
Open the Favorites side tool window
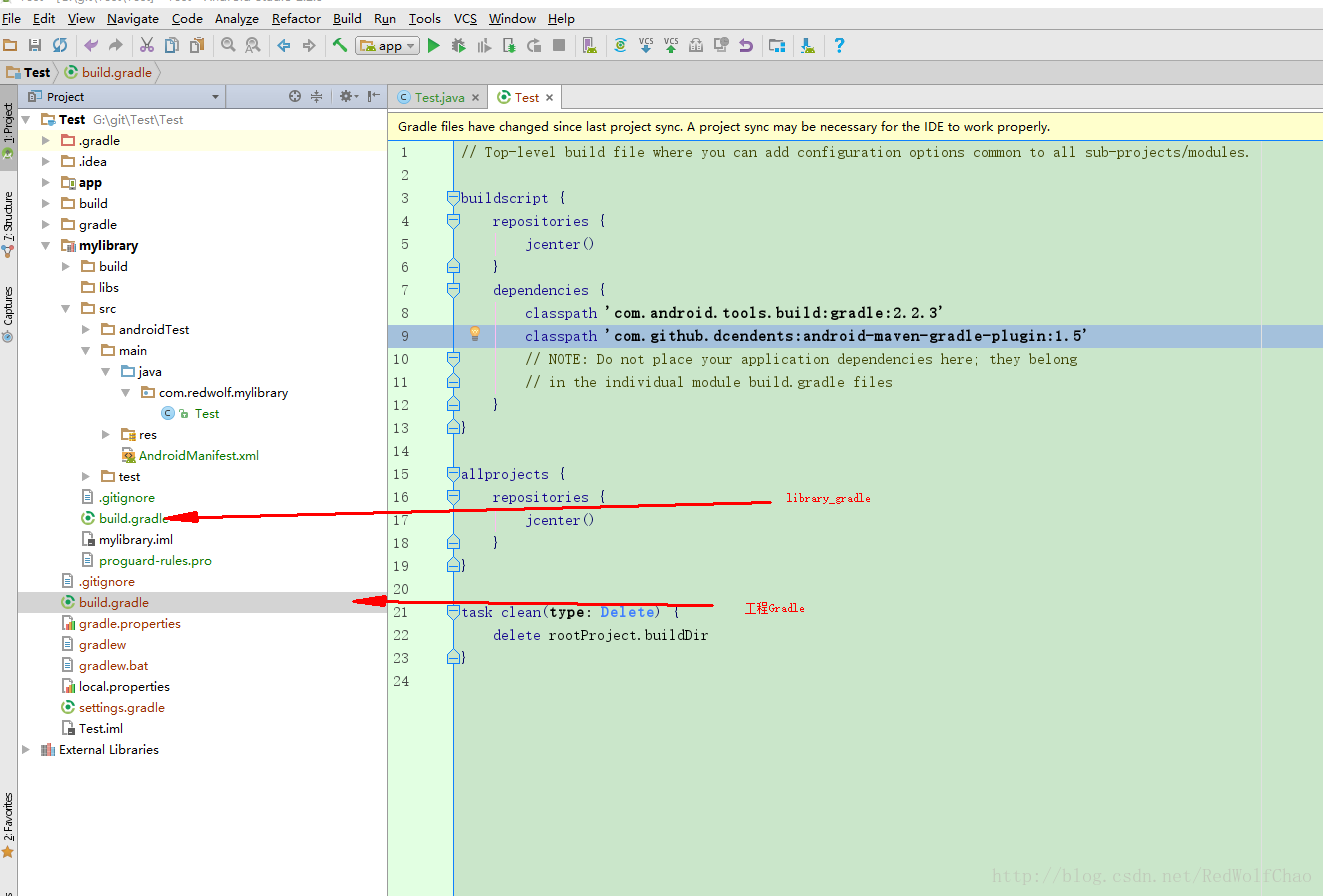point(8,826)
